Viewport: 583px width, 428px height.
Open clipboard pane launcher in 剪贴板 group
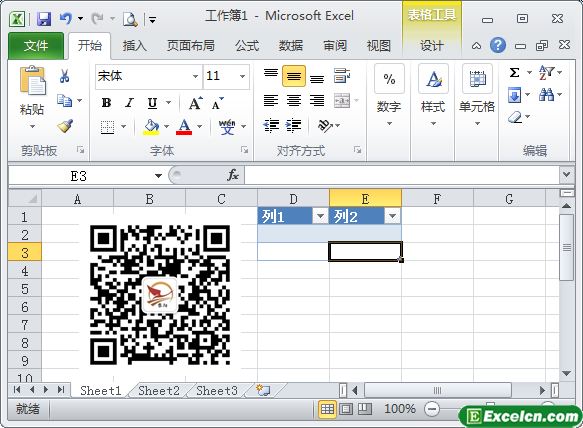[x=80, y=150]
